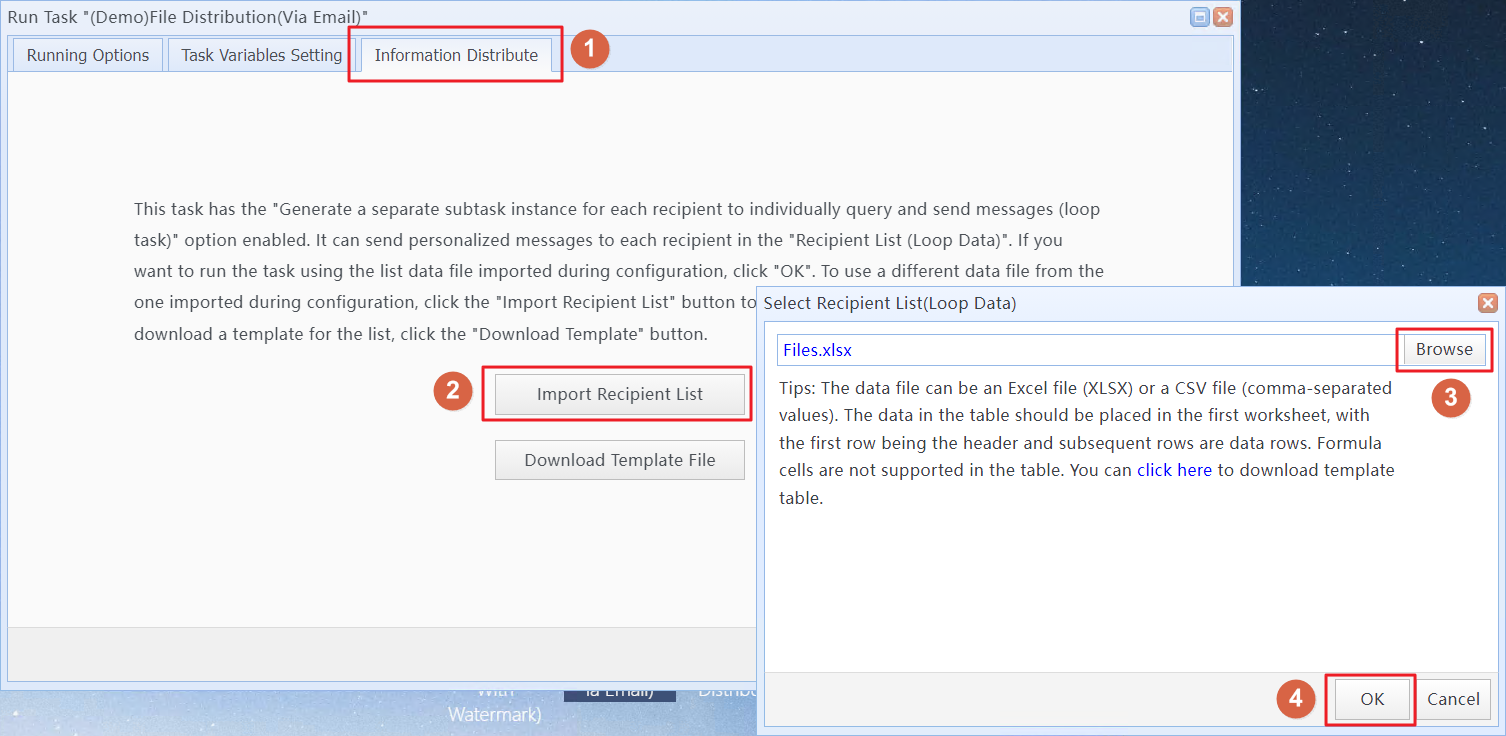Click the Import Recipient List button

click(x=620, y=394)
